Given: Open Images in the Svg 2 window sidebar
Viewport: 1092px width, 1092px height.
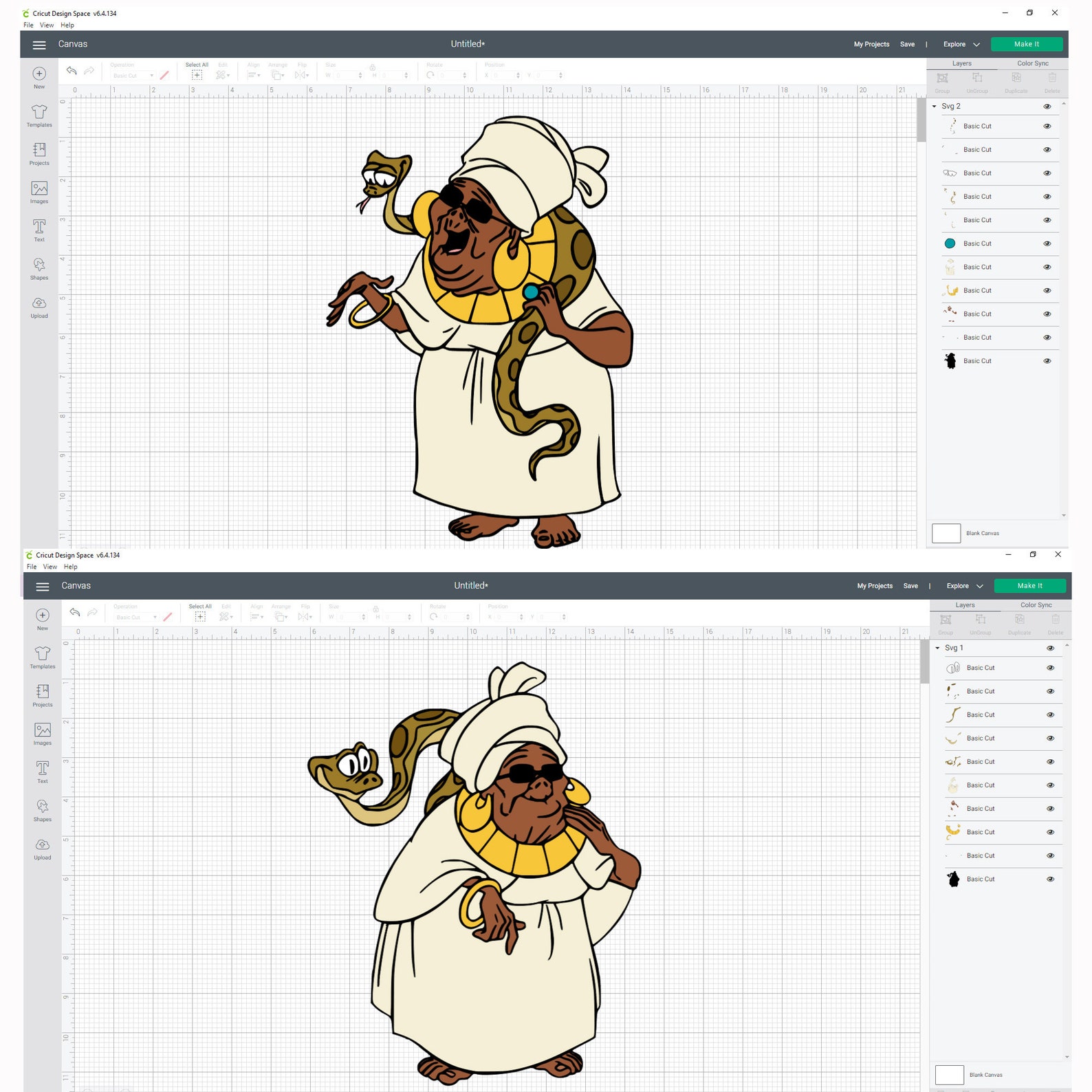Looking at the screenshot, I should coord(39,193).
